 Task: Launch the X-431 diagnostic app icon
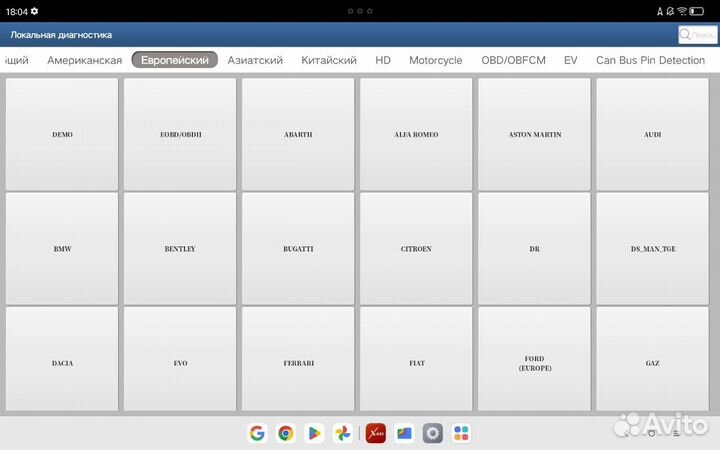[x=375, y=433]
